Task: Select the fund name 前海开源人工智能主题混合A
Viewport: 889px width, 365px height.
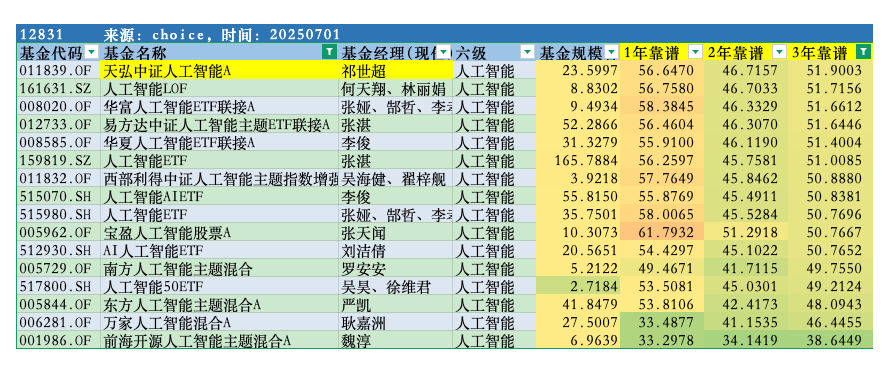Action: pyautogui.click(x=220, y=340)
